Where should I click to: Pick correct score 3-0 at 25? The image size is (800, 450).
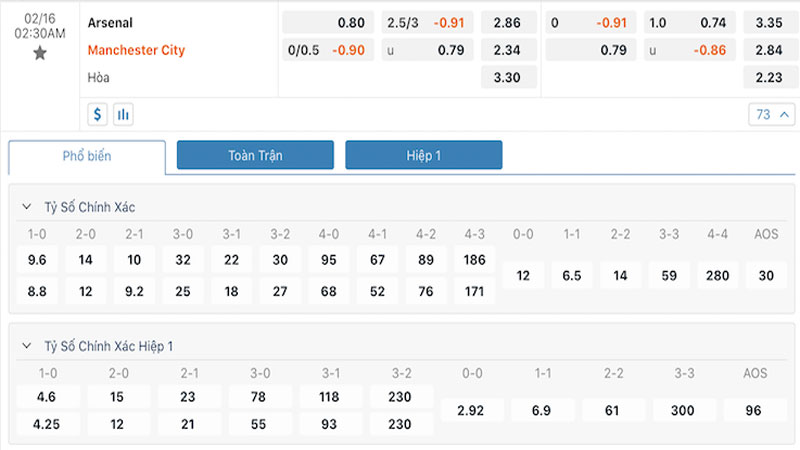(183, 291)
